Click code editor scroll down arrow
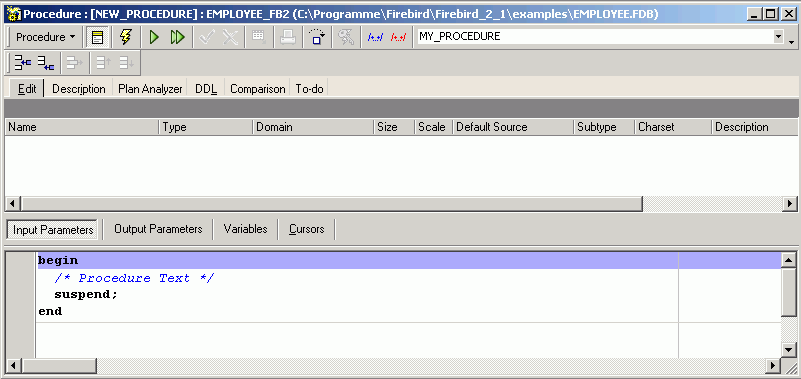 pos(789,350)
